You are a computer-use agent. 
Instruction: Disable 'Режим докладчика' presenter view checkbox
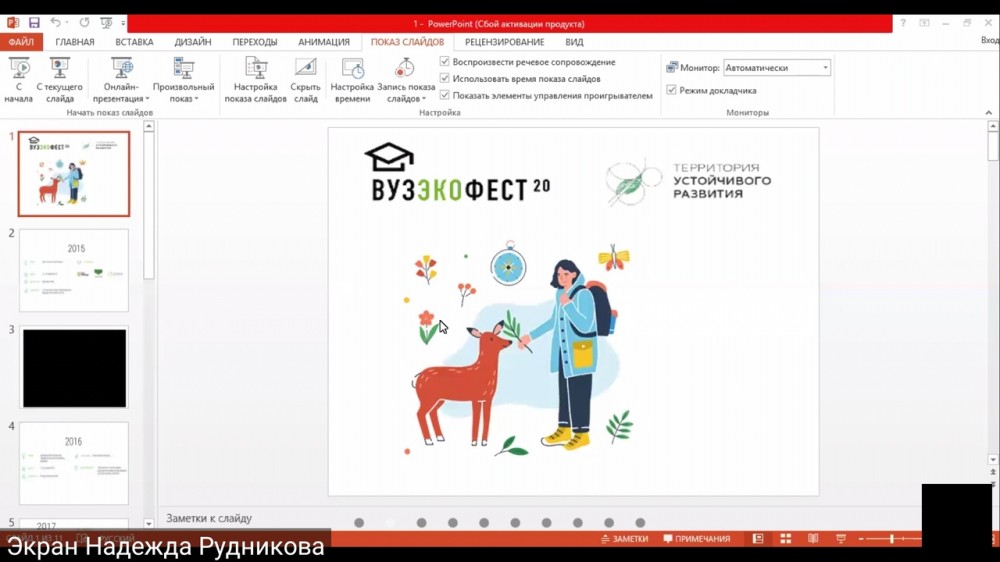point(672,91)
